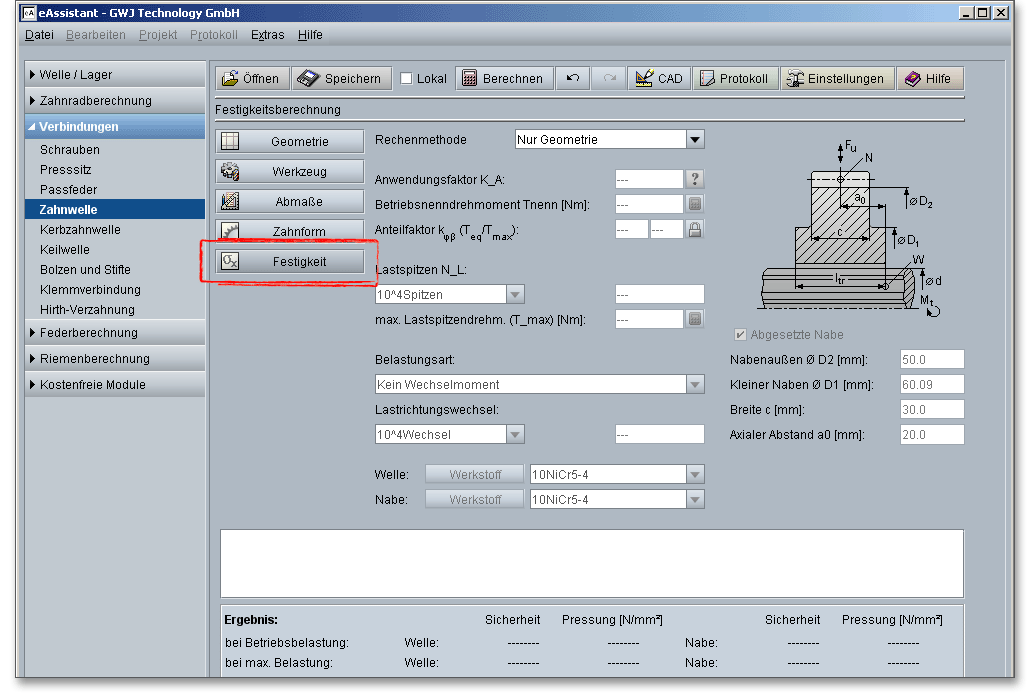
Task: Toggle the Abgesetzte Nabe checkbox
Action: coord(740,335)
